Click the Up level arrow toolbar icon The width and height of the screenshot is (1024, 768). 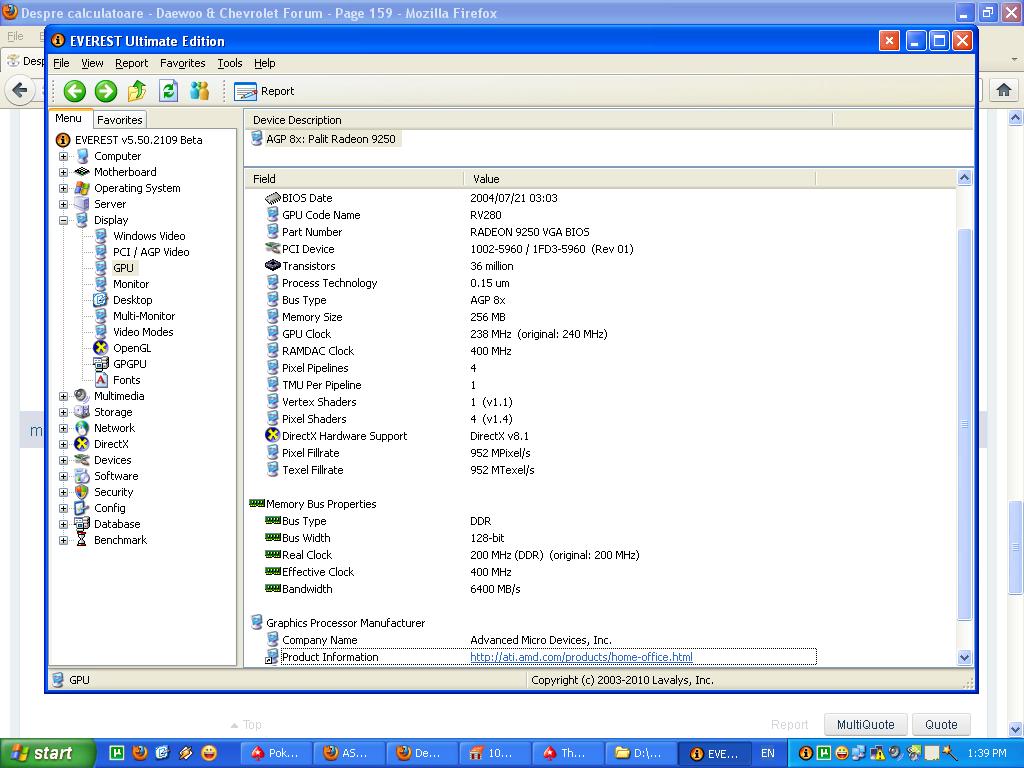point(137,91)
